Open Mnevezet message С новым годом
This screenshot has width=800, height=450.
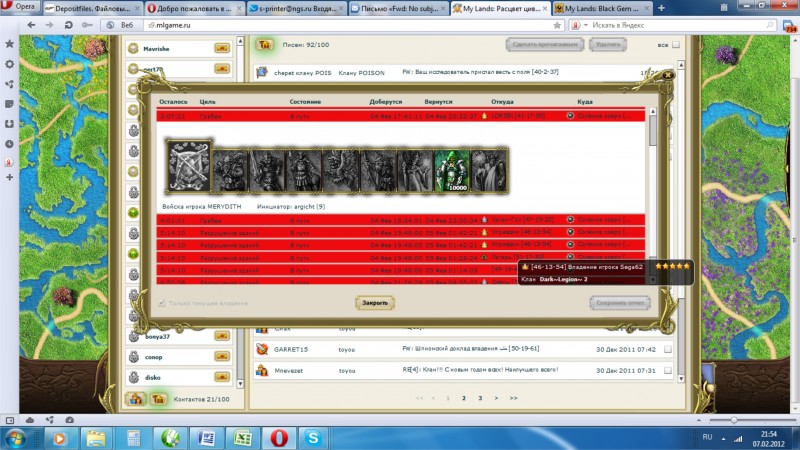click(x=480, y=370)
